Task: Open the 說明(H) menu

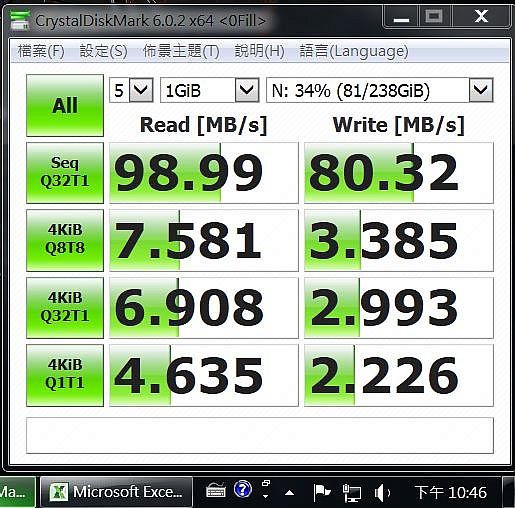Action: point(259,51)
